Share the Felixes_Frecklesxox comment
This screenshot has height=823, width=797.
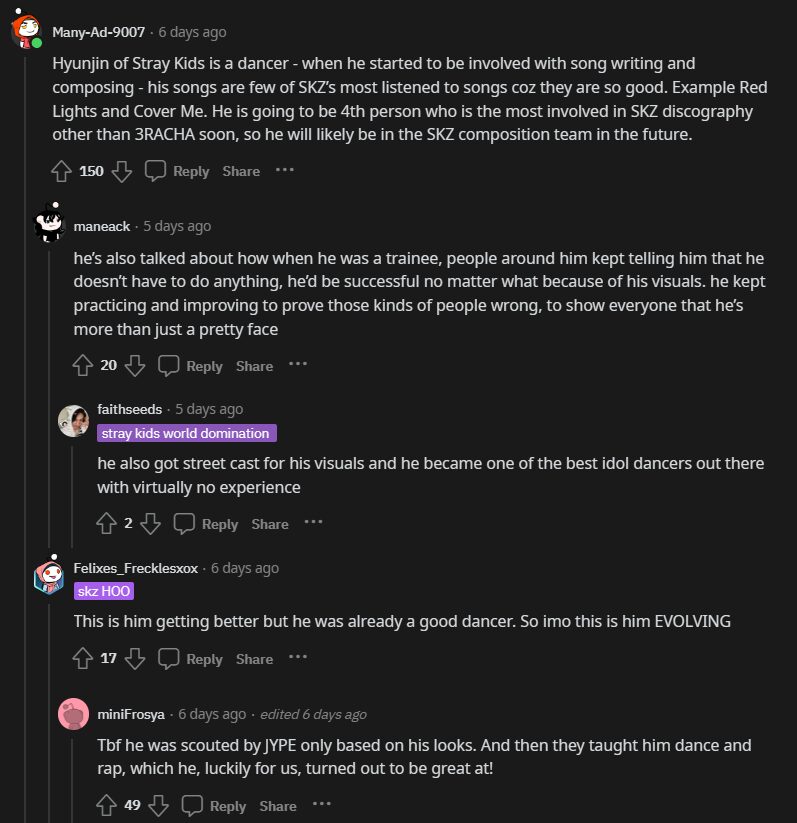[254, 659]
